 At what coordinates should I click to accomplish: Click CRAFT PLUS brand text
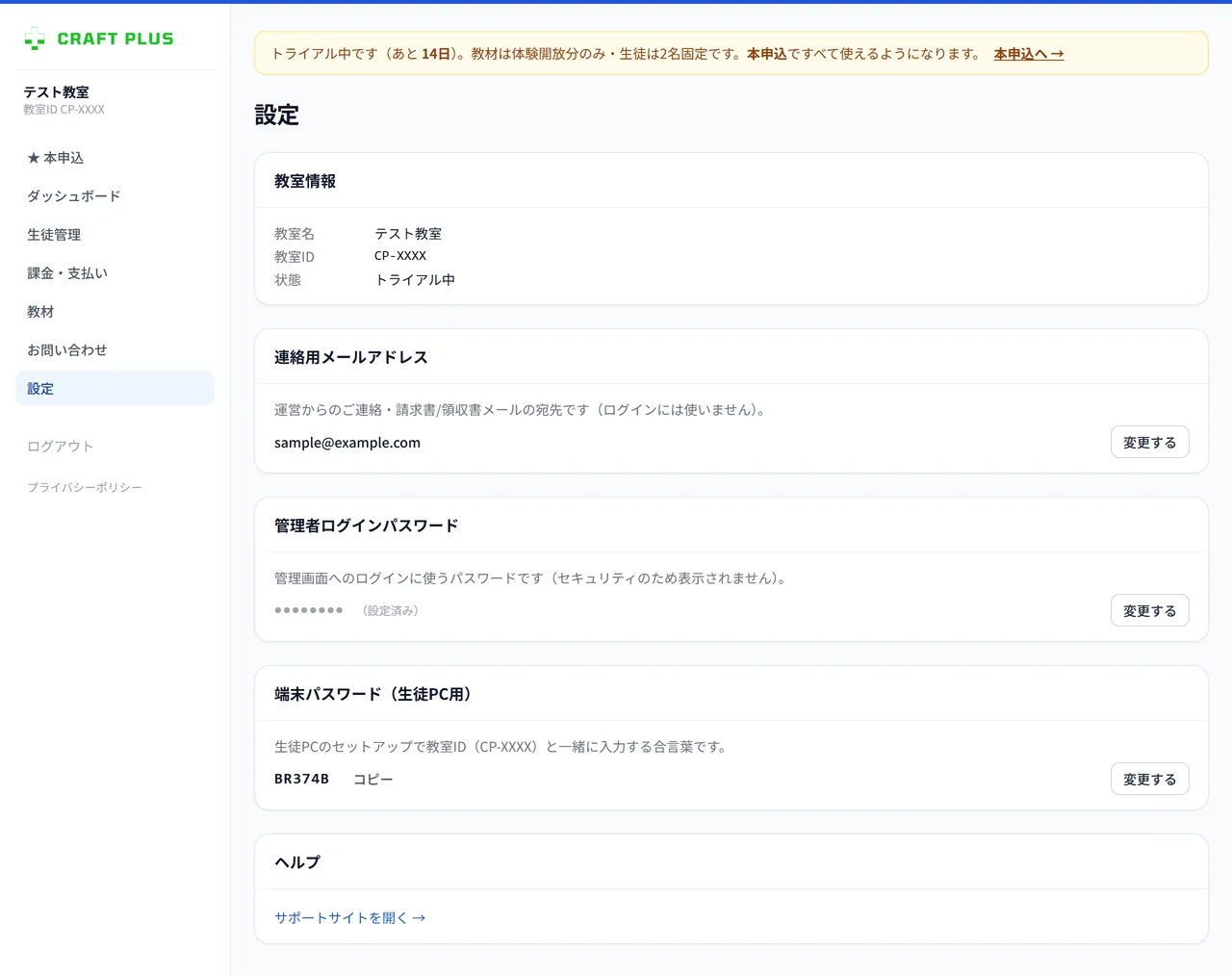(115, 38)
